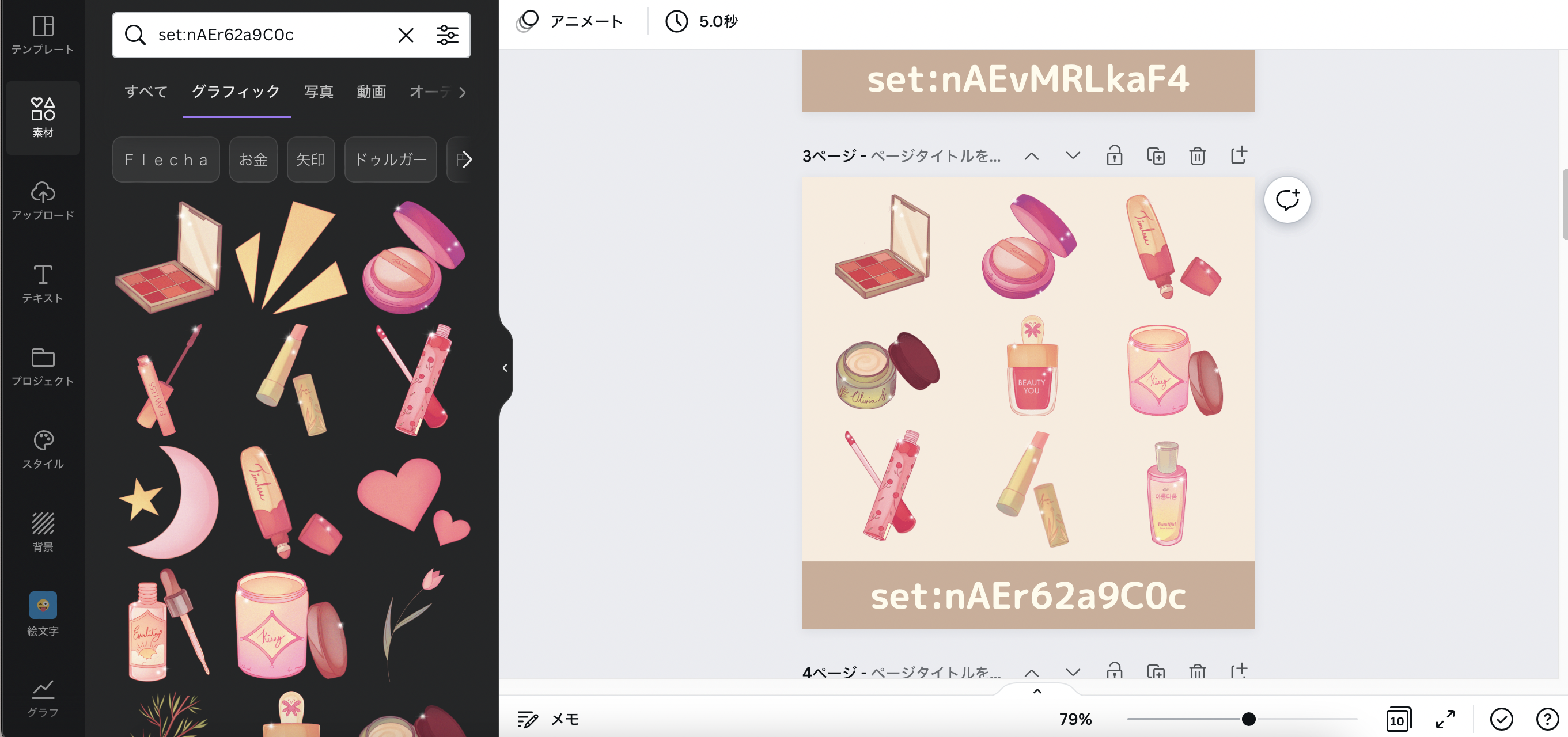Open the テキスト panel
Viewport: 1568px width, 737px height.
coord(43,284)
